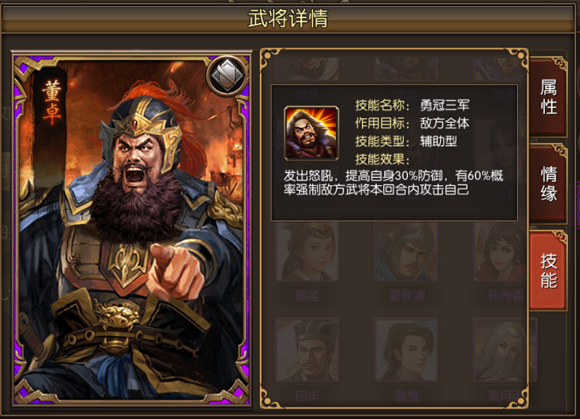Screen dimensions: 580x419
Task: Pick the 孙尚香 portrait
Action: tap(500, 251)
